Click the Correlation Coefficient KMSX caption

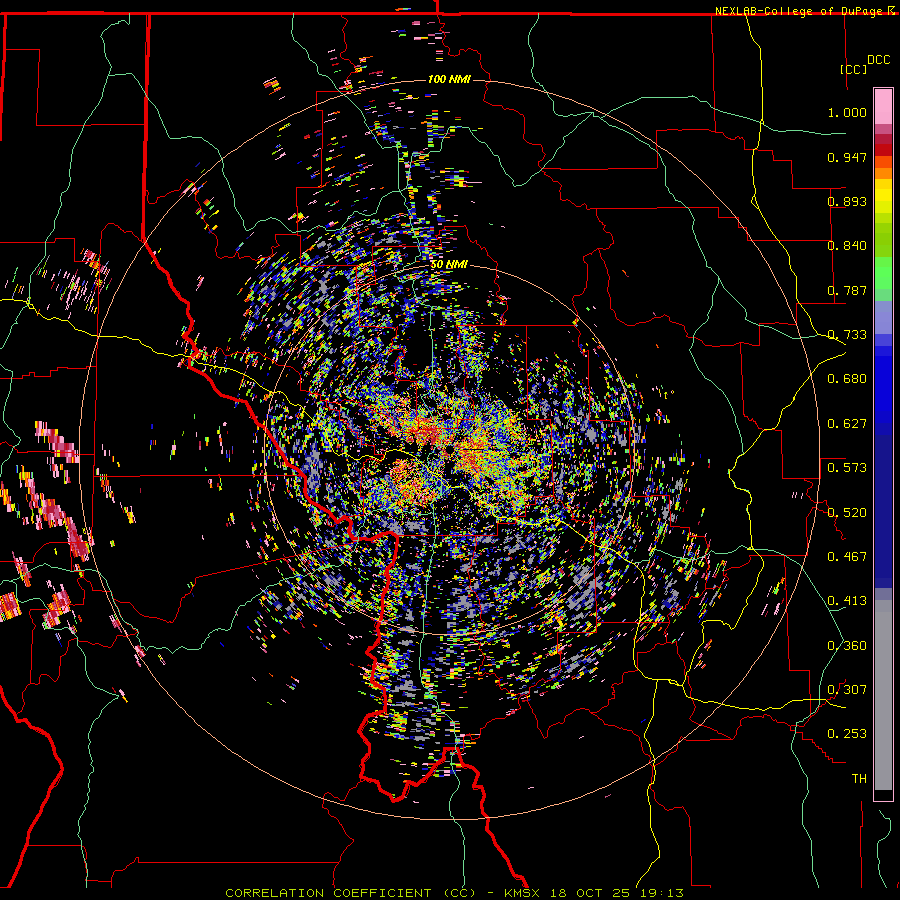pyautogui.click(x=454, y=893)
